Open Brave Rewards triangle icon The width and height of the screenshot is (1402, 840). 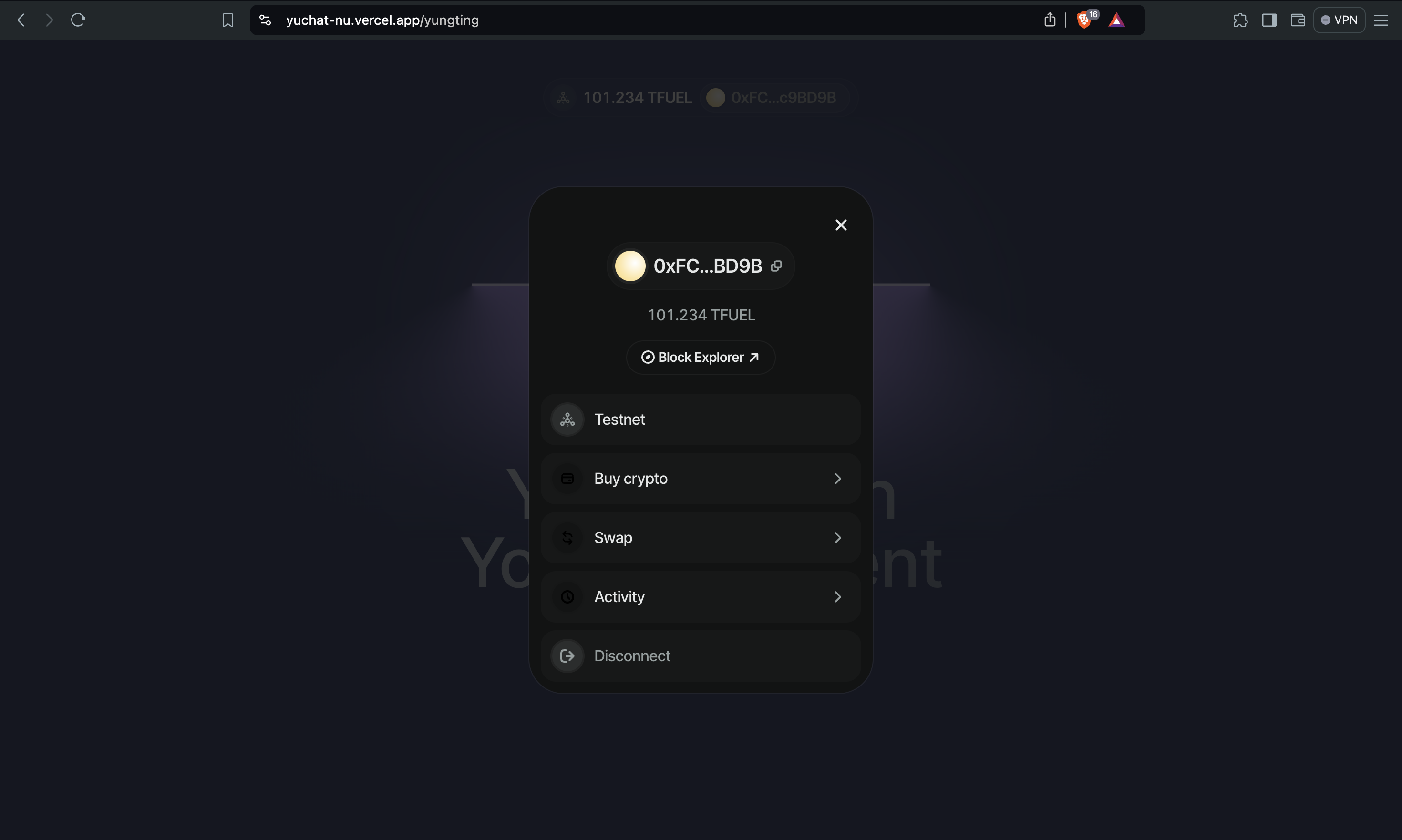(1117, 20)
